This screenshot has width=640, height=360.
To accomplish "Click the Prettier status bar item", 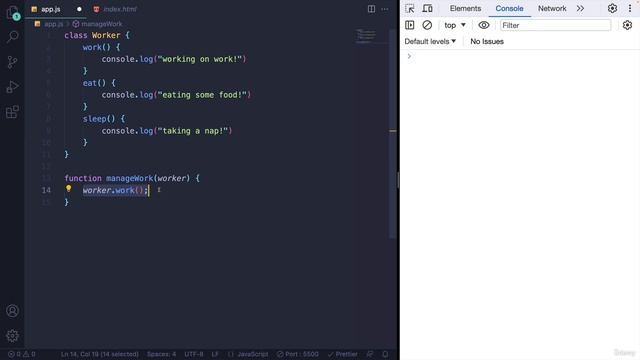I will pos(342,354).
